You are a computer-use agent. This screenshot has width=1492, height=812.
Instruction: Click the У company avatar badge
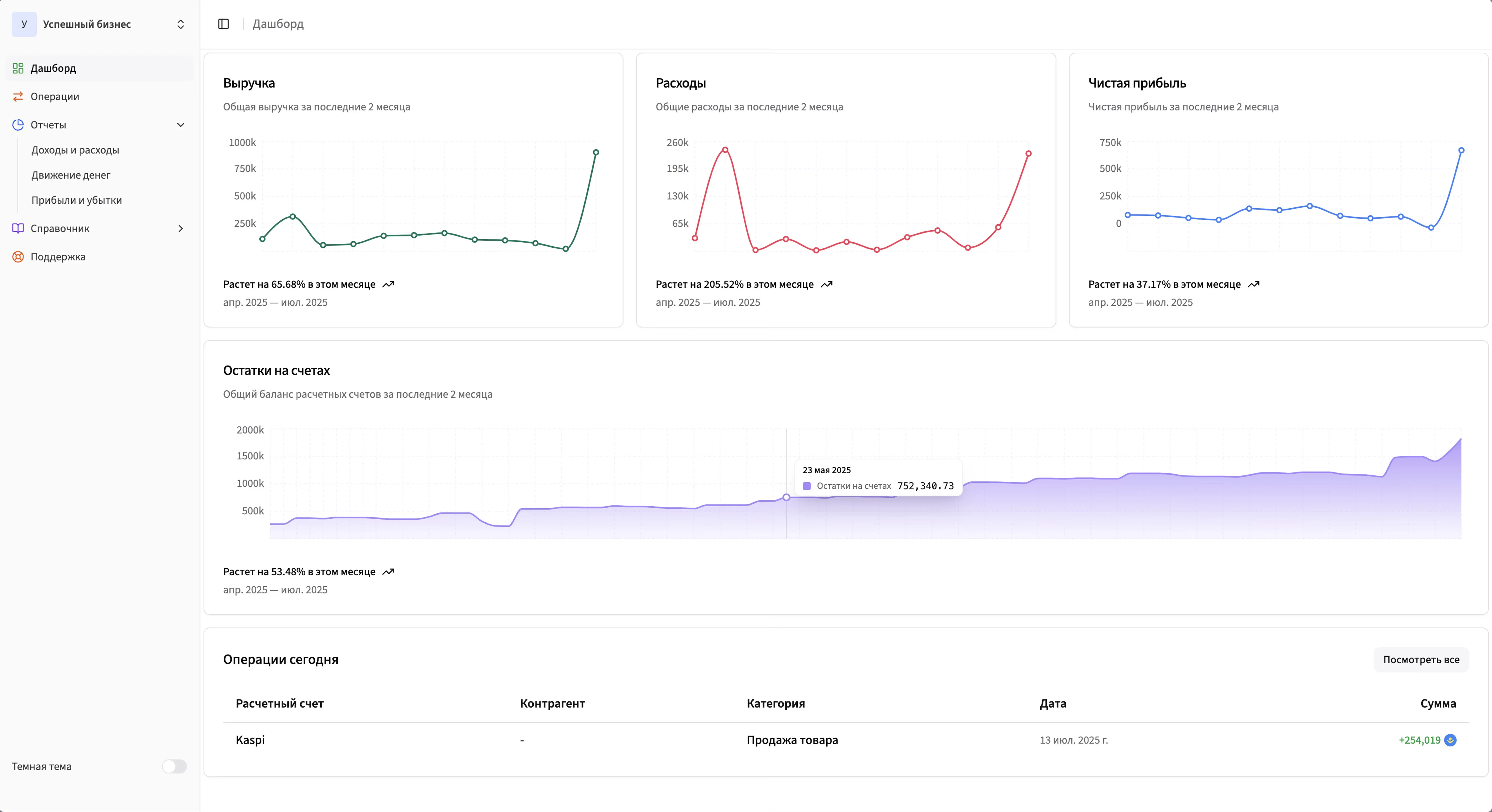point(24,24)
